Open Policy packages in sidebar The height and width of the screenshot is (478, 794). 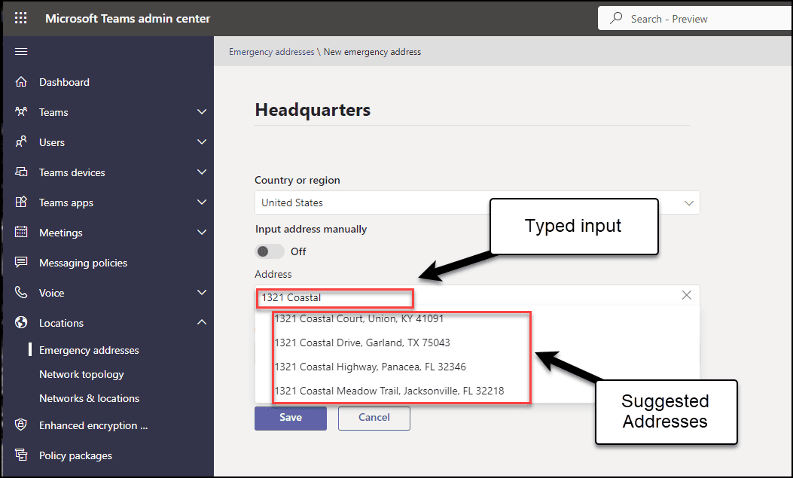(76, 456)
